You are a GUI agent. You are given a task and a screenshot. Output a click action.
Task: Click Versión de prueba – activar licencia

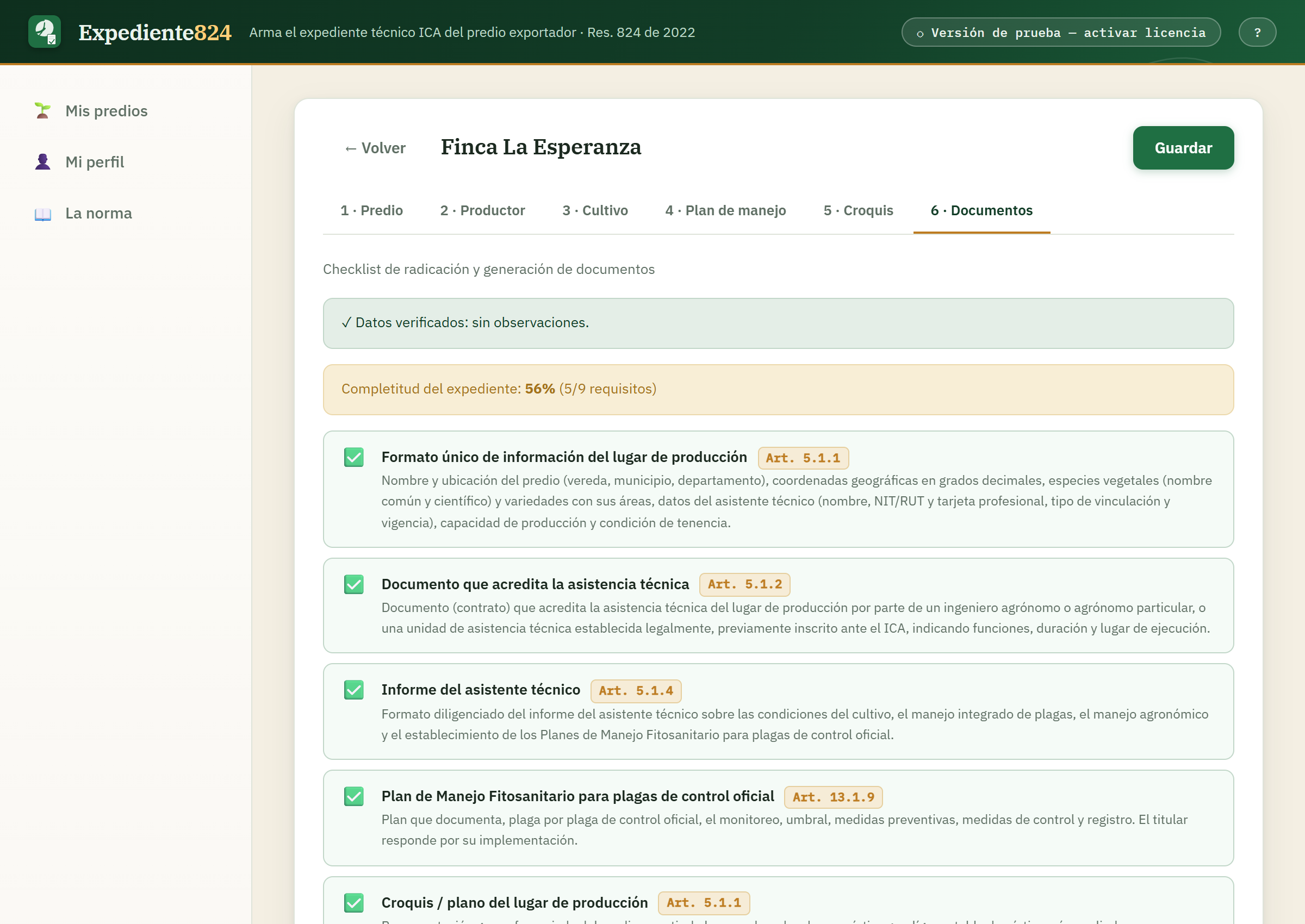(x=1060, y=33)
